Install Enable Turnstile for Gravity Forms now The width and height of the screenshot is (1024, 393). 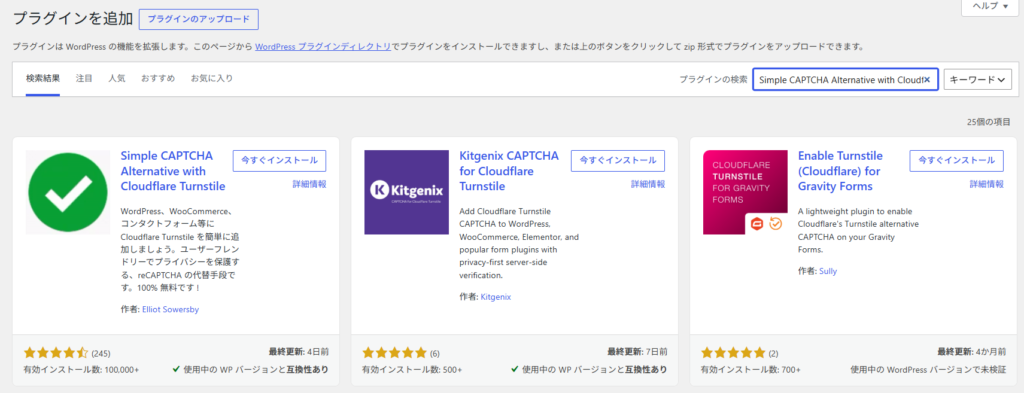click(956, 161)
